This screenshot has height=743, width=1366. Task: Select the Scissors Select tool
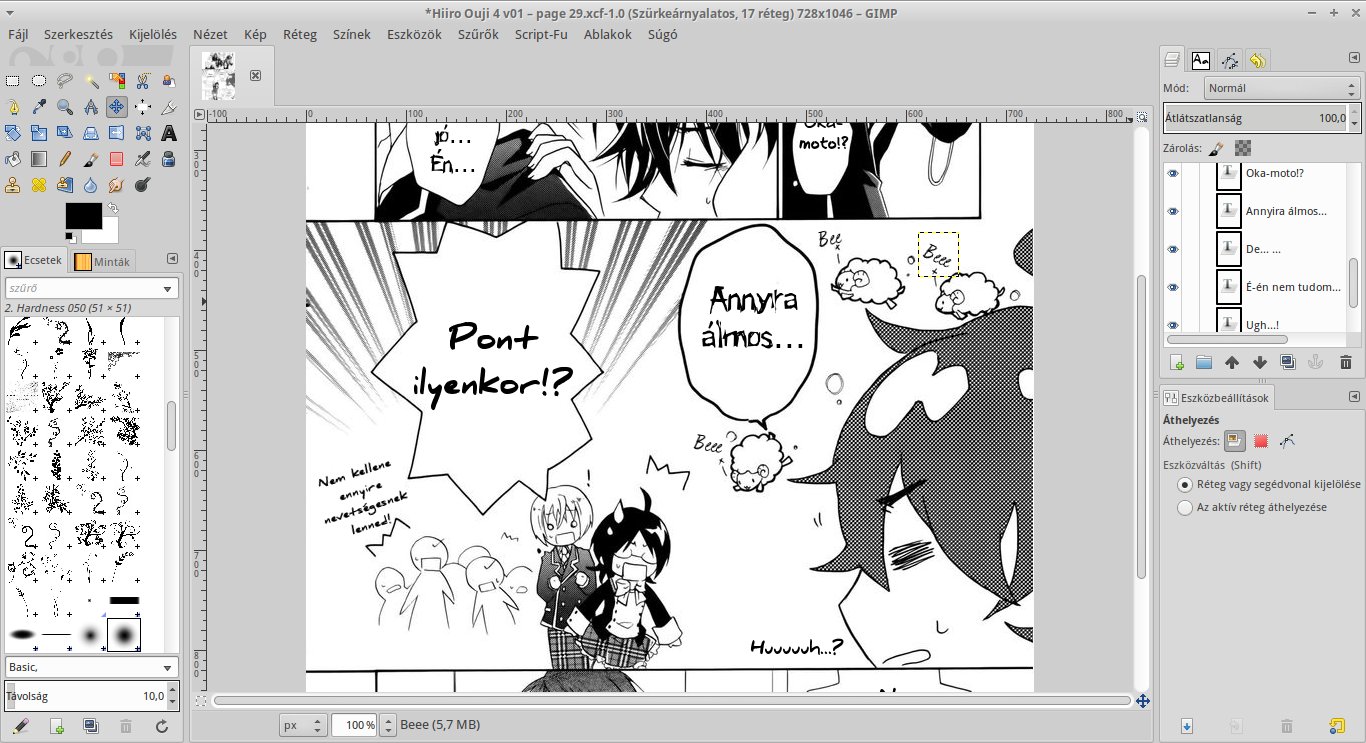coord(143,81)
